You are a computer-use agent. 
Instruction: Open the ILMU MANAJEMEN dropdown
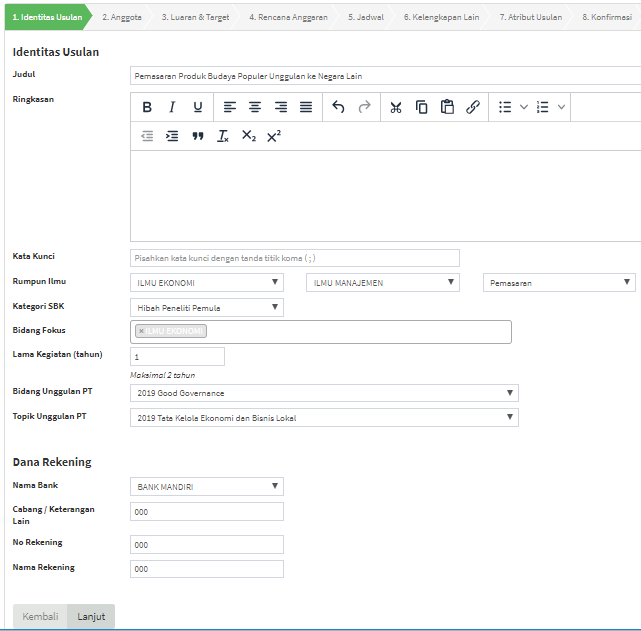[383, 282]
